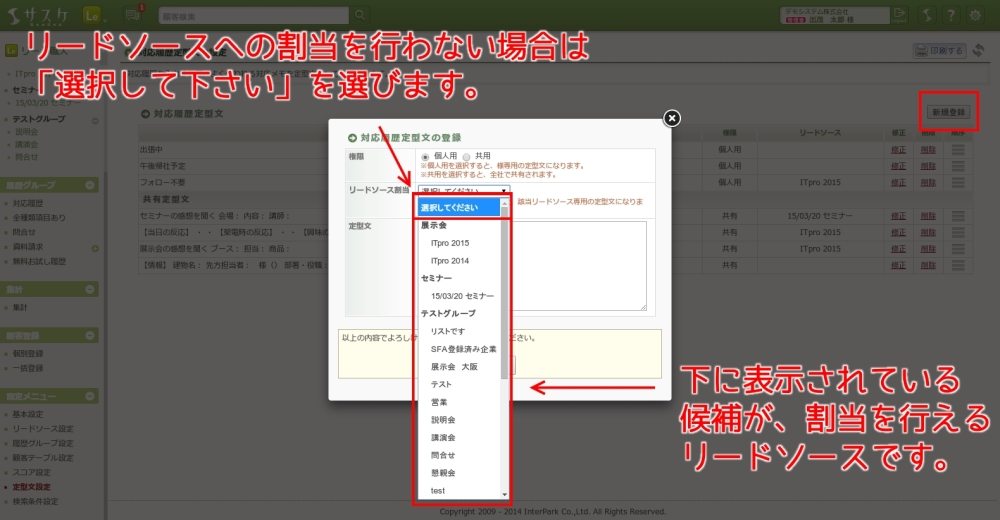Focus the 顧客検索 search field
Image resolution: width=1000 pixels, height=520 pixels.
tap(254, 15)
